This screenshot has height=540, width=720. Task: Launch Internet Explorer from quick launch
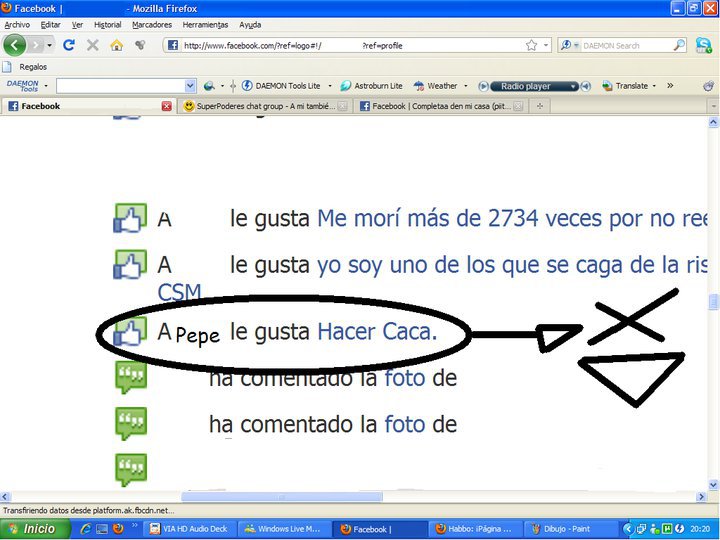click(85, 529)
